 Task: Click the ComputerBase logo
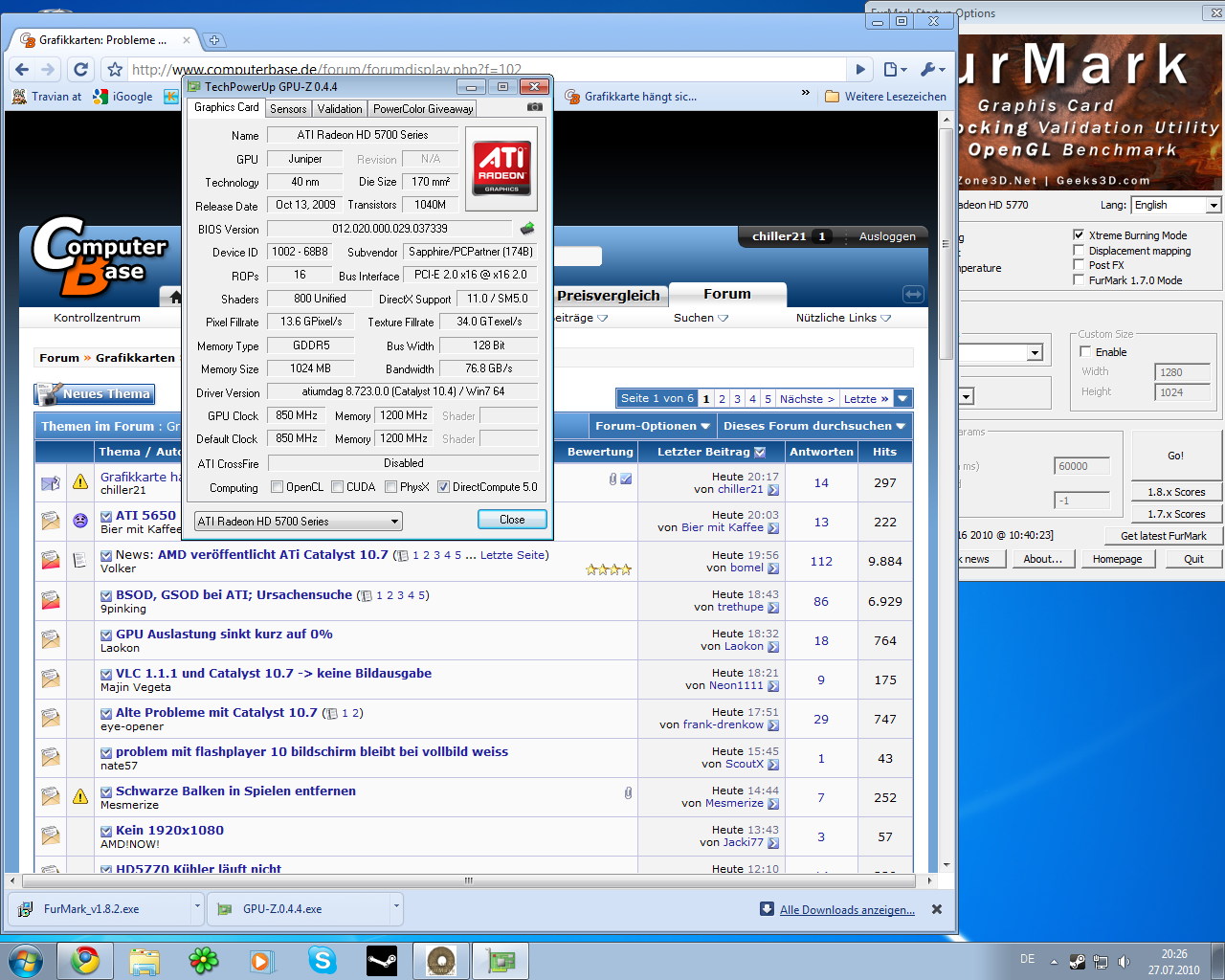click(x=100, y=256)
